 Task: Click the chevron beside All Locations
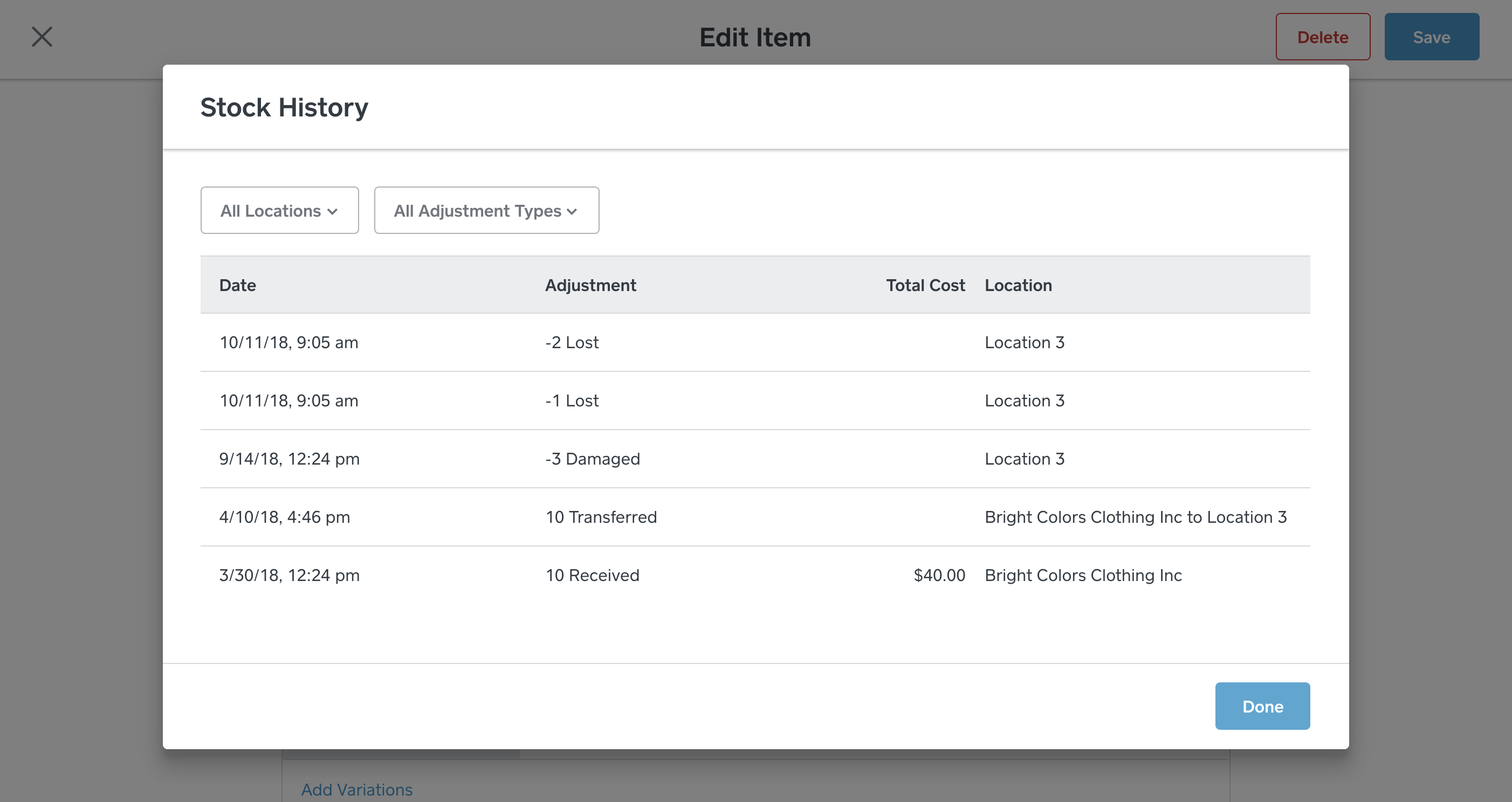pyautogui.click(x=333, y=212)
